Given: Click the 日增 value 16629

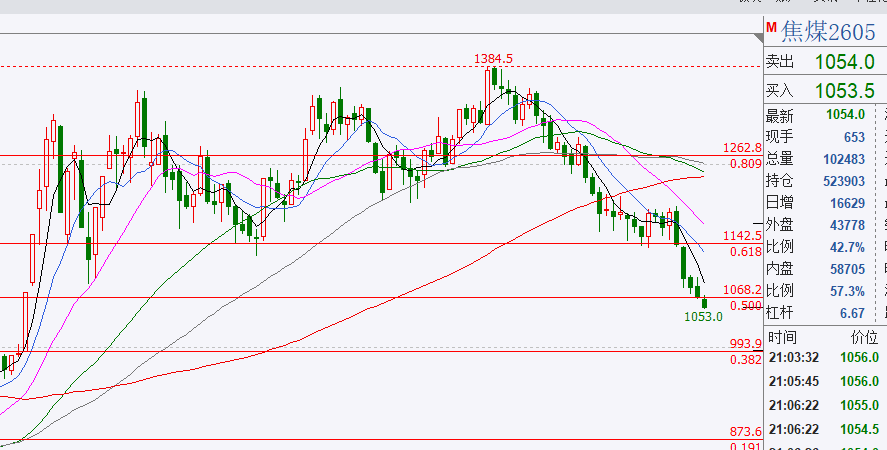Looking at the screenshot, I should [847, 203].
